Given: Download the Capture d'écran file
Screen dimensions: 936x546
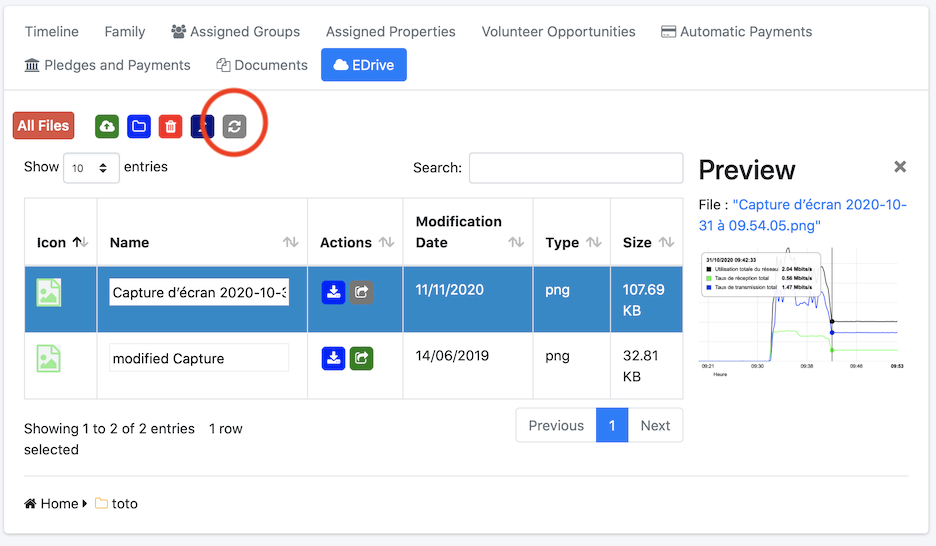Looking at the screenshot, I should pos(333,292).
